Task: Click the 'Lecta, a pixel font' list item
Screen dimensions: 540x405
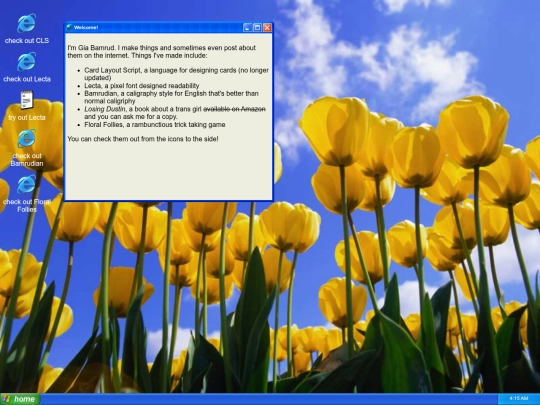Action: pos(142,85)
